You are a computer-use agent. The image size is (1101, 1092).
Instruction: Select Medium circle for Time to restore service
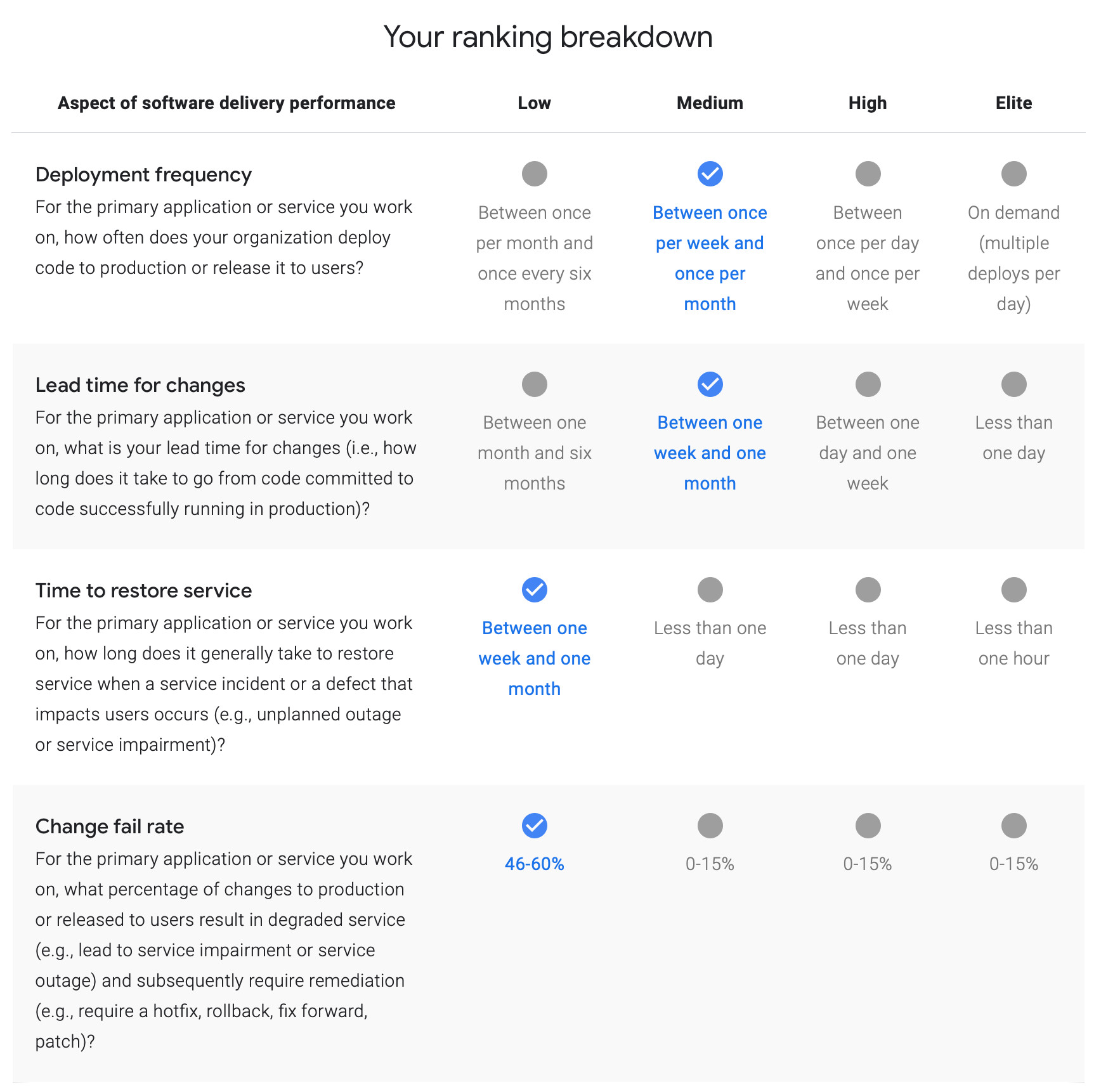pyautogui.click(x=710, y=590)
